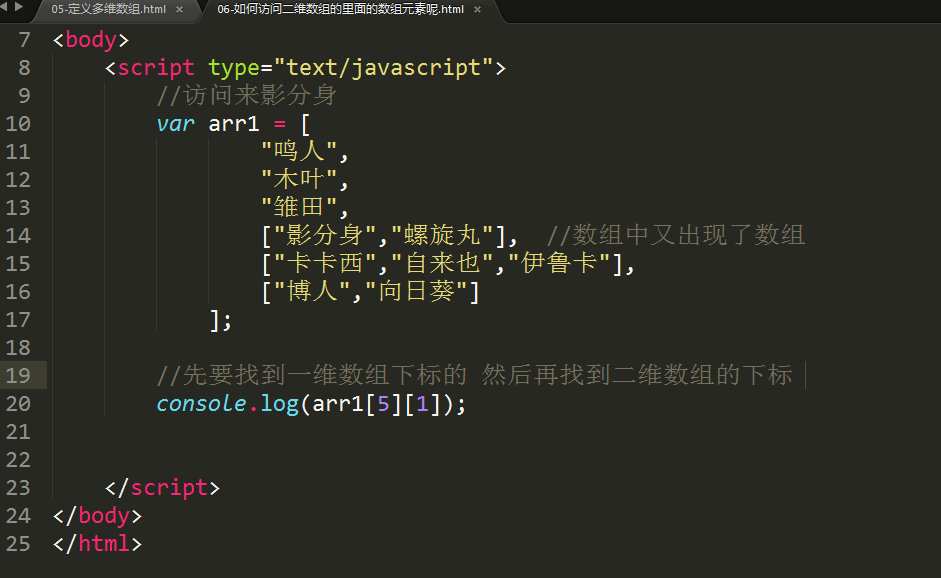
Task: Click the type attribute name on line 8
Action: 233,68
